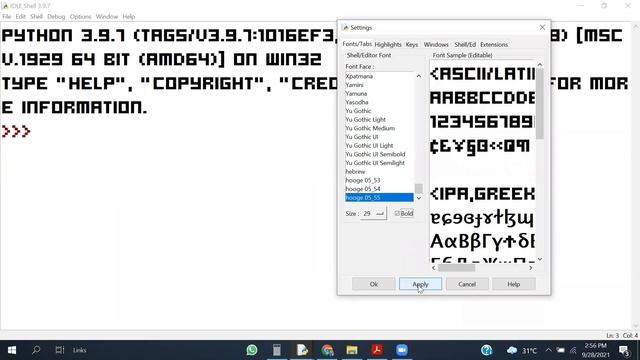Click the font list scroll down arrow

pyautogui.click(x=418, y=198)
